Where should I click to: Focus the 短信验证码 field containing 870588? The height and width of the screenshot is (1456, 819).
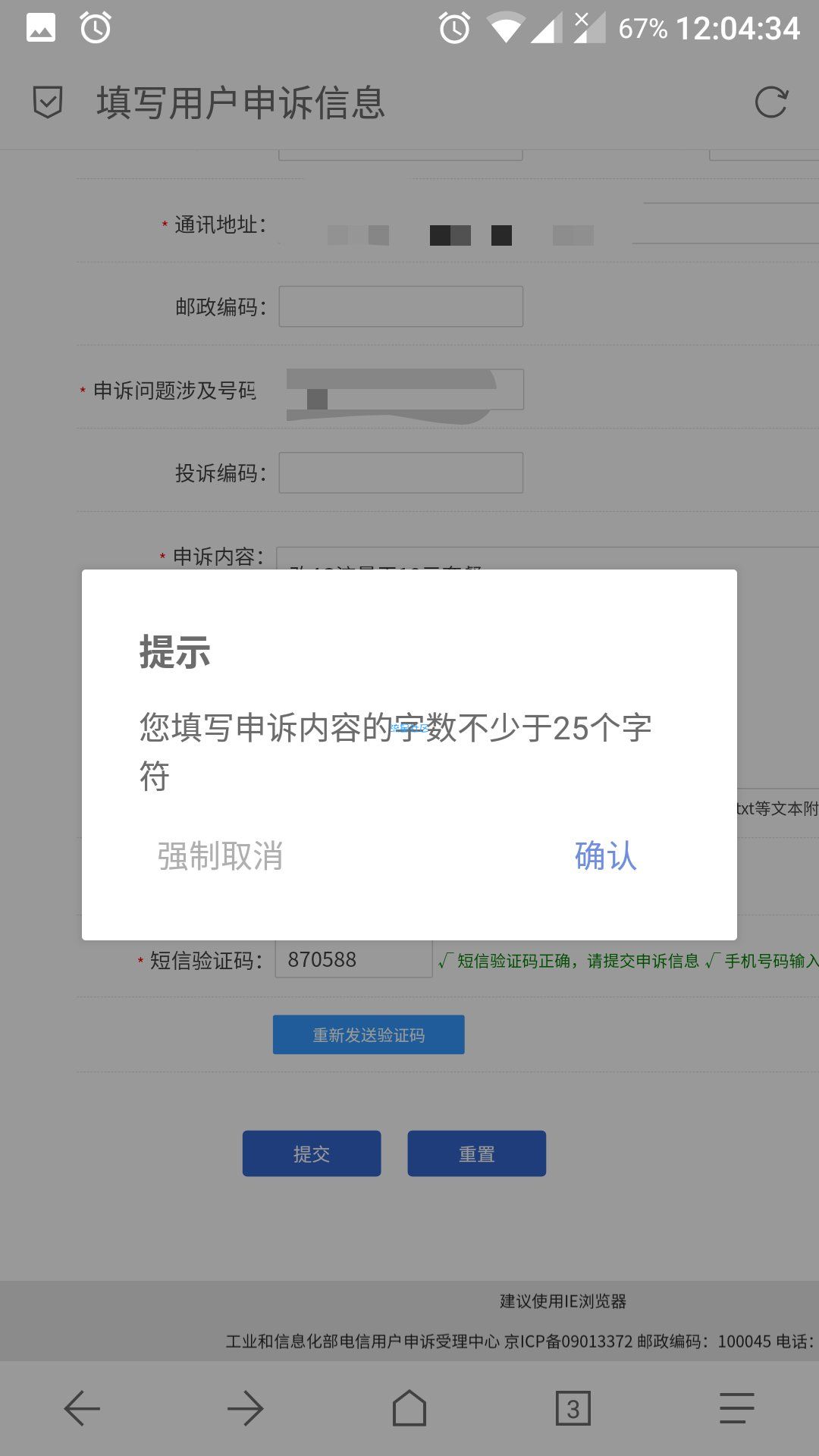pyautogui.click(x=353, y=959)
